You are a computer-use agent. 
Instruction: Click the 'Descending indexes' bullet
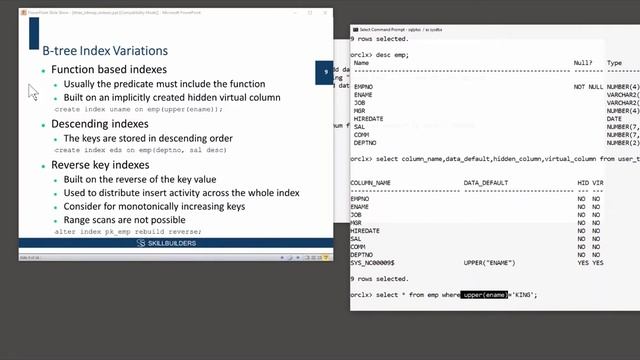click(x=100, y=124)
